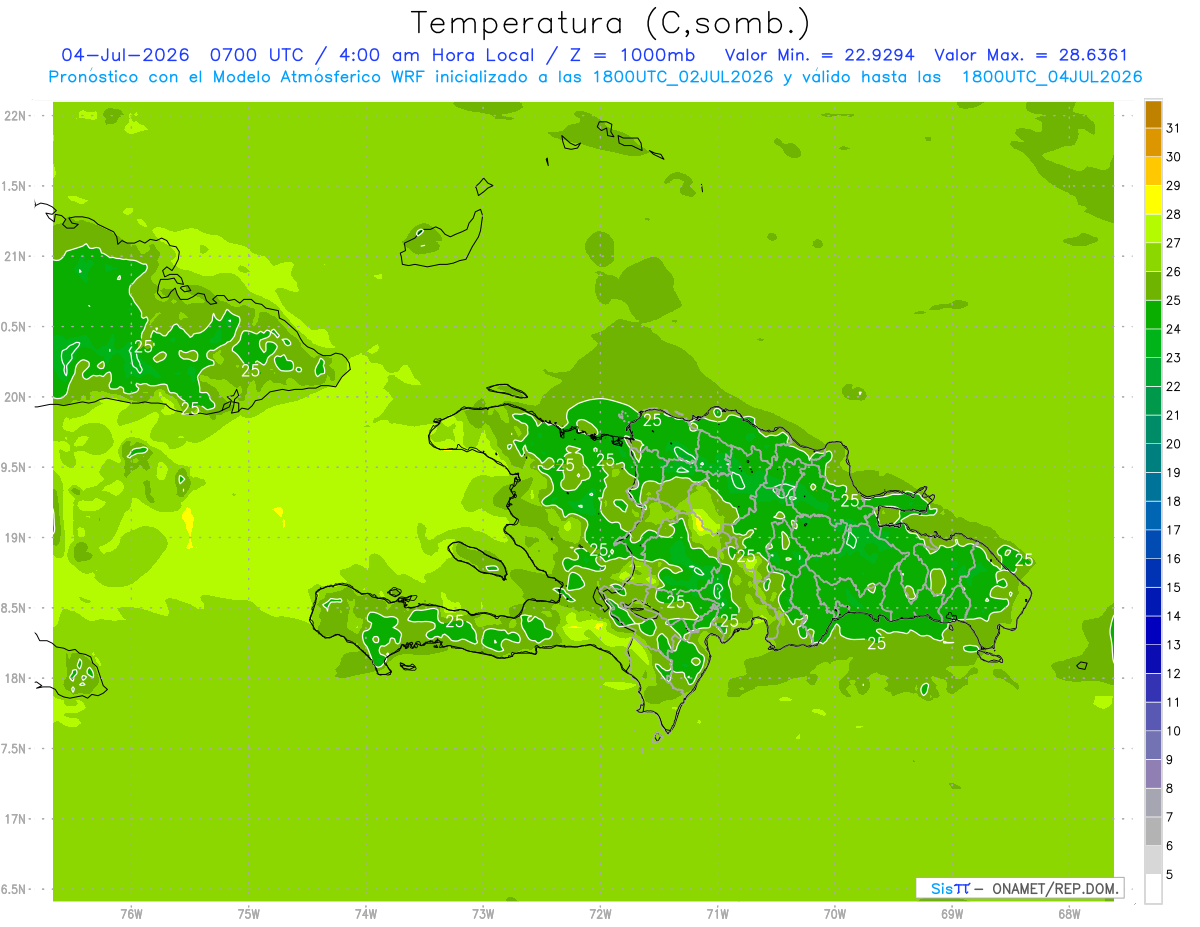The width and height of the screenshot is (1200, 927).
Task: Click the "Temperatura (C,somb.)" map title
Action: 610,23
